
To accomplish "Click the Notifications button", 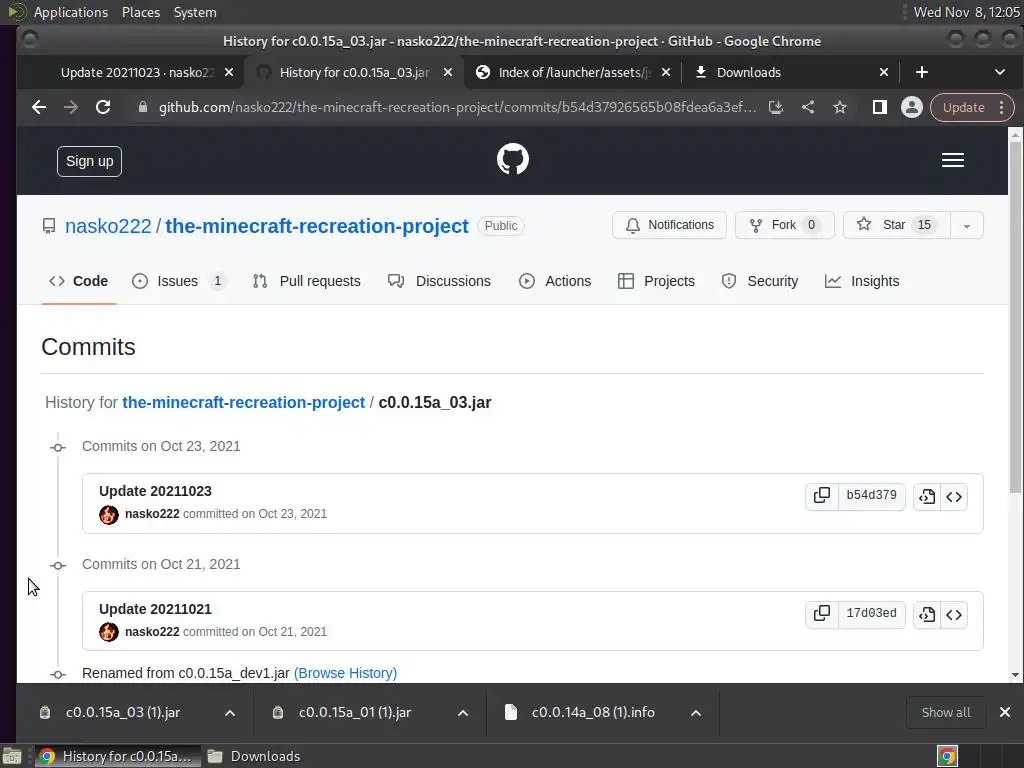I will (669, 225).
